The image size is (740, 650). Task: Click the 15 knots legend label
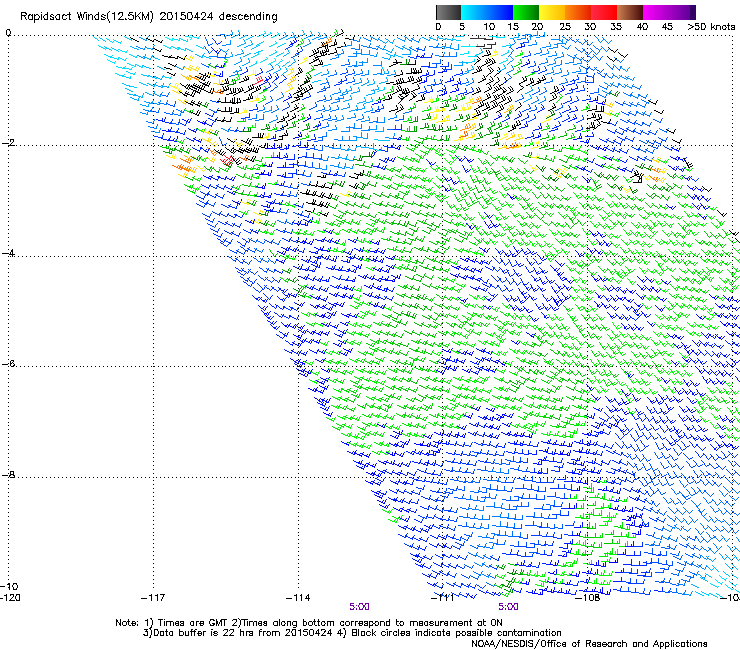coord(513,27)
